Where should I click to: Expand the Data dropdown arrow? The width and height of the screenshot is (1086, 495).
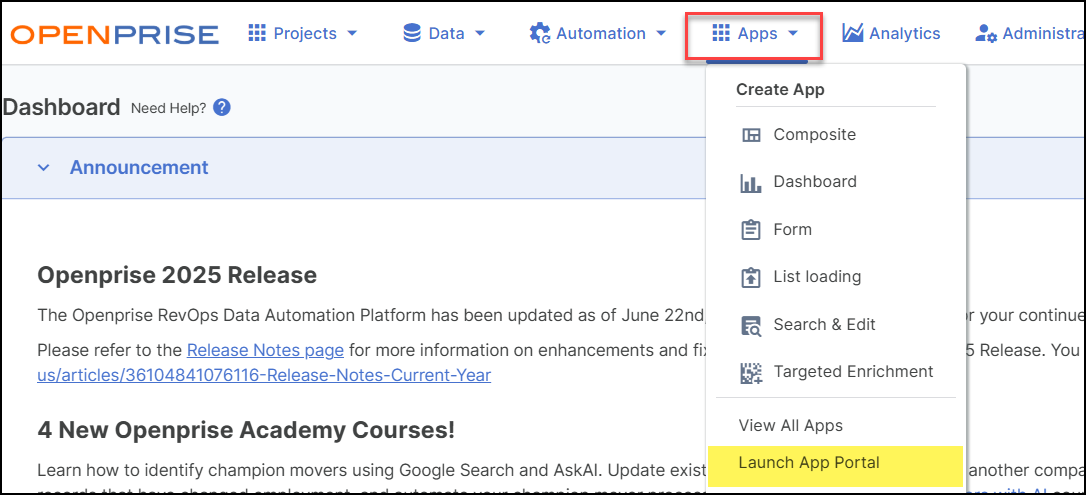(x=479, y=33)
